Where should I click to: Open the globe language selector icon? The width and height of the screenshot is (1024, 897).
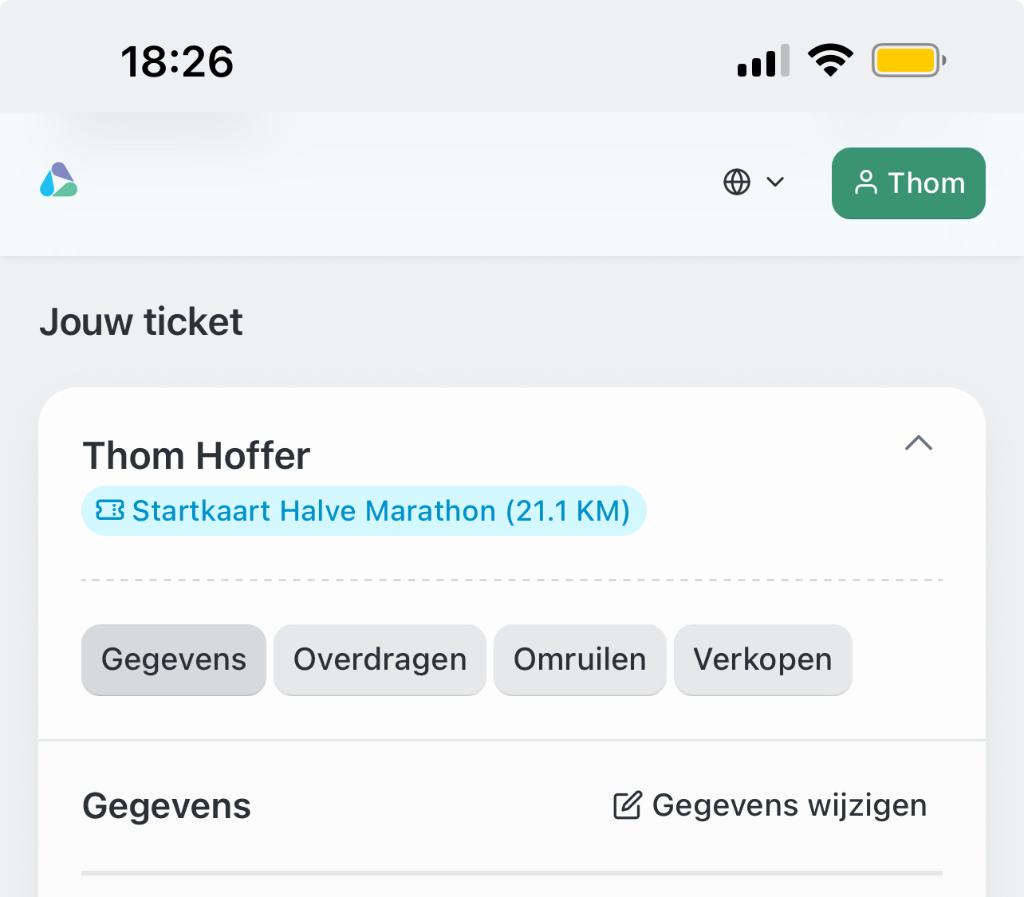click(736, 183)
